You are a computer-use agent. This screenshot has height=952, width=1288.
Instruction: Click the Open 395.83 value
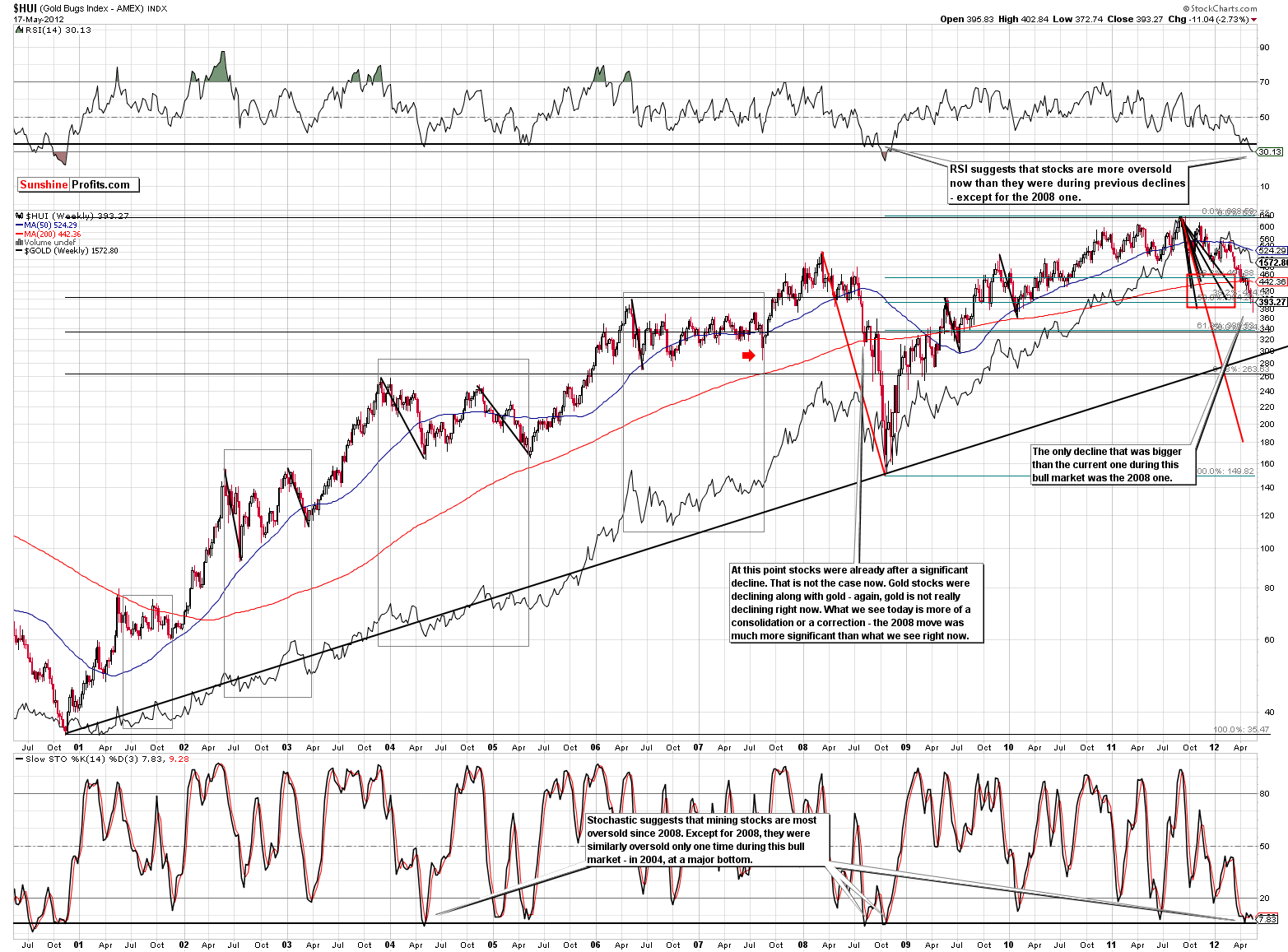[967, 19]
